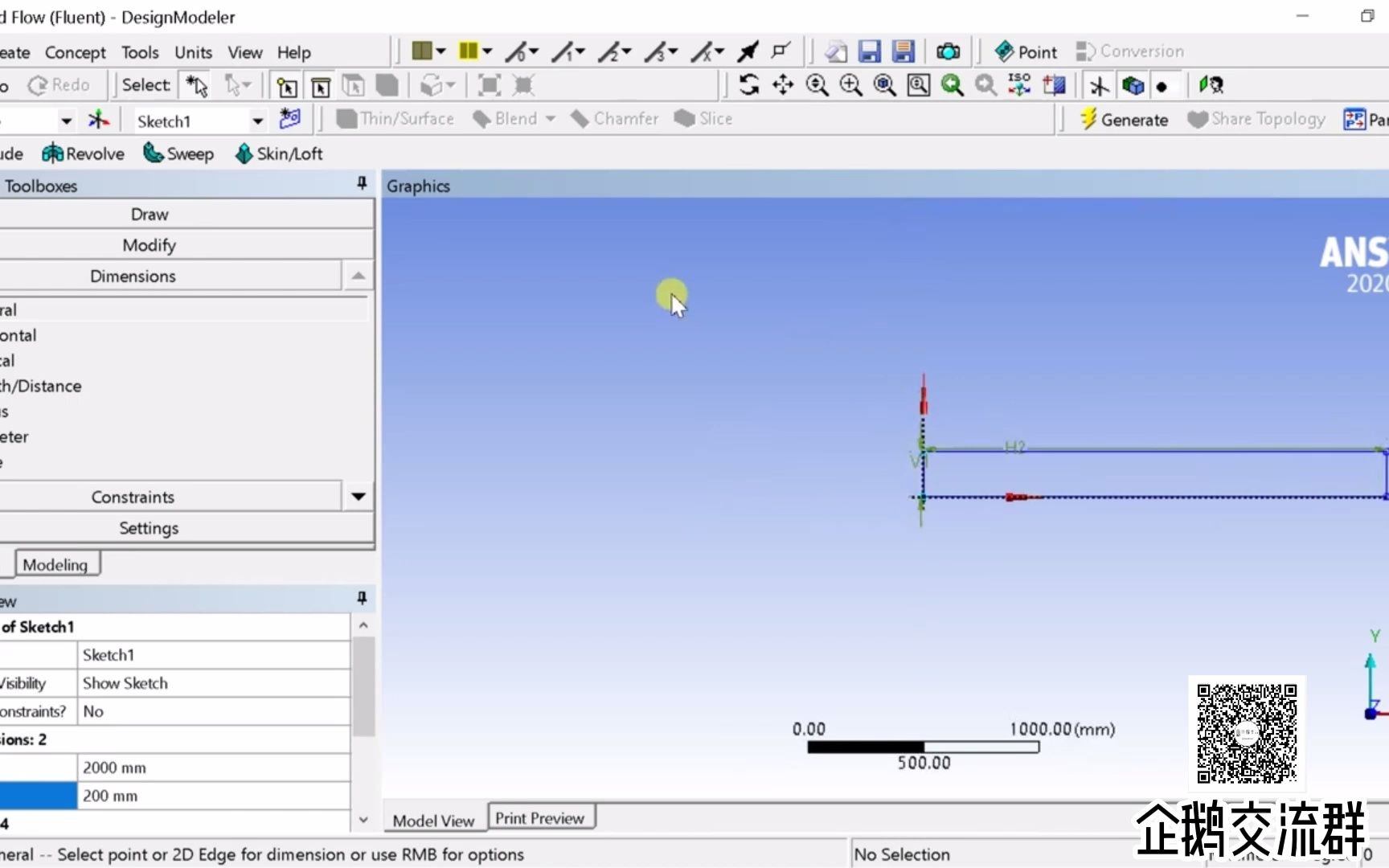Viewport: 1389px width, 868px height.
Task: Toggle the display plane icon
Action: (1099, 85)
